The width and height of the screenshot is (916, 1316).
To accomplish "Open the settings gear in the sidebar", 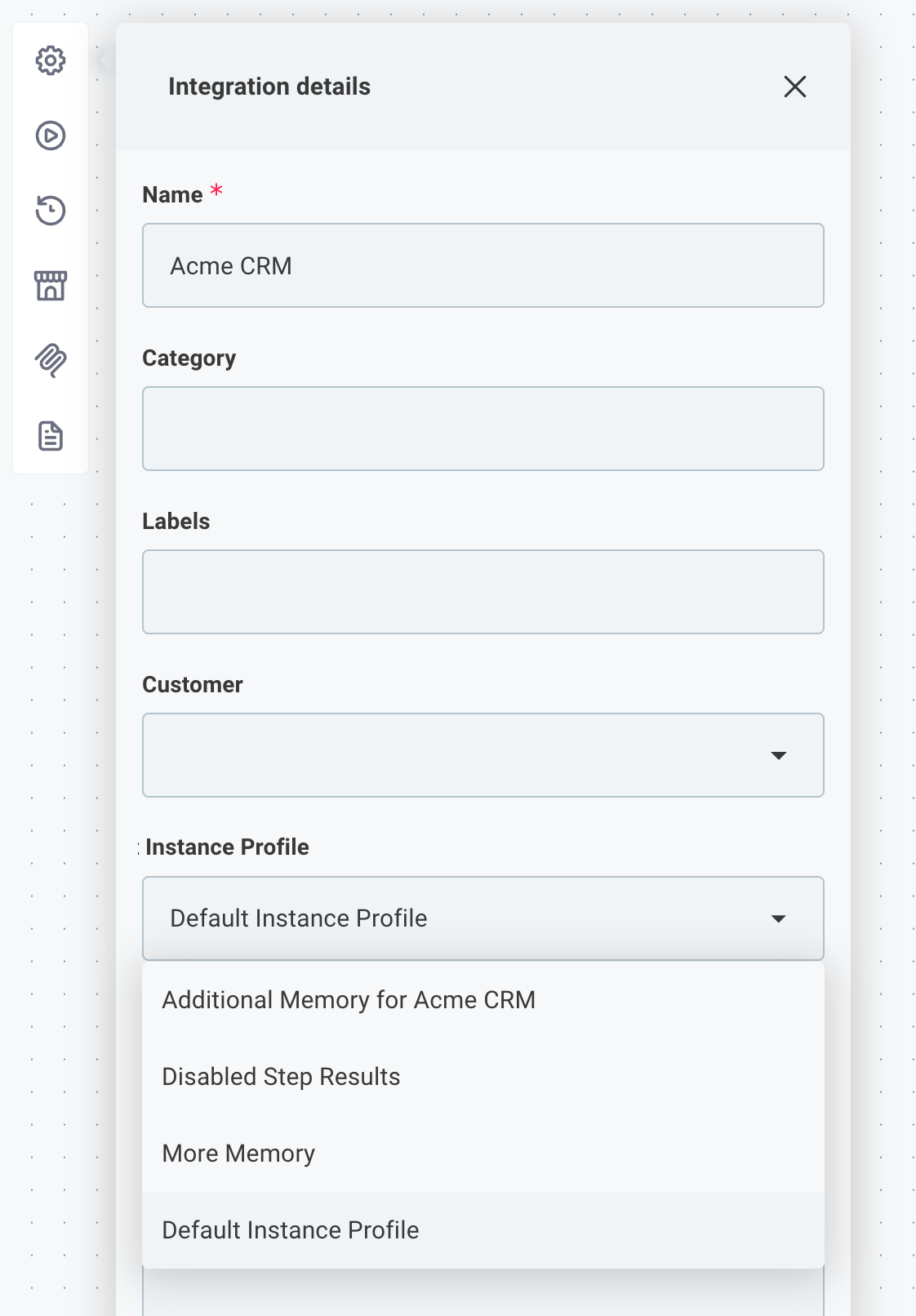I will click(51, 60).
